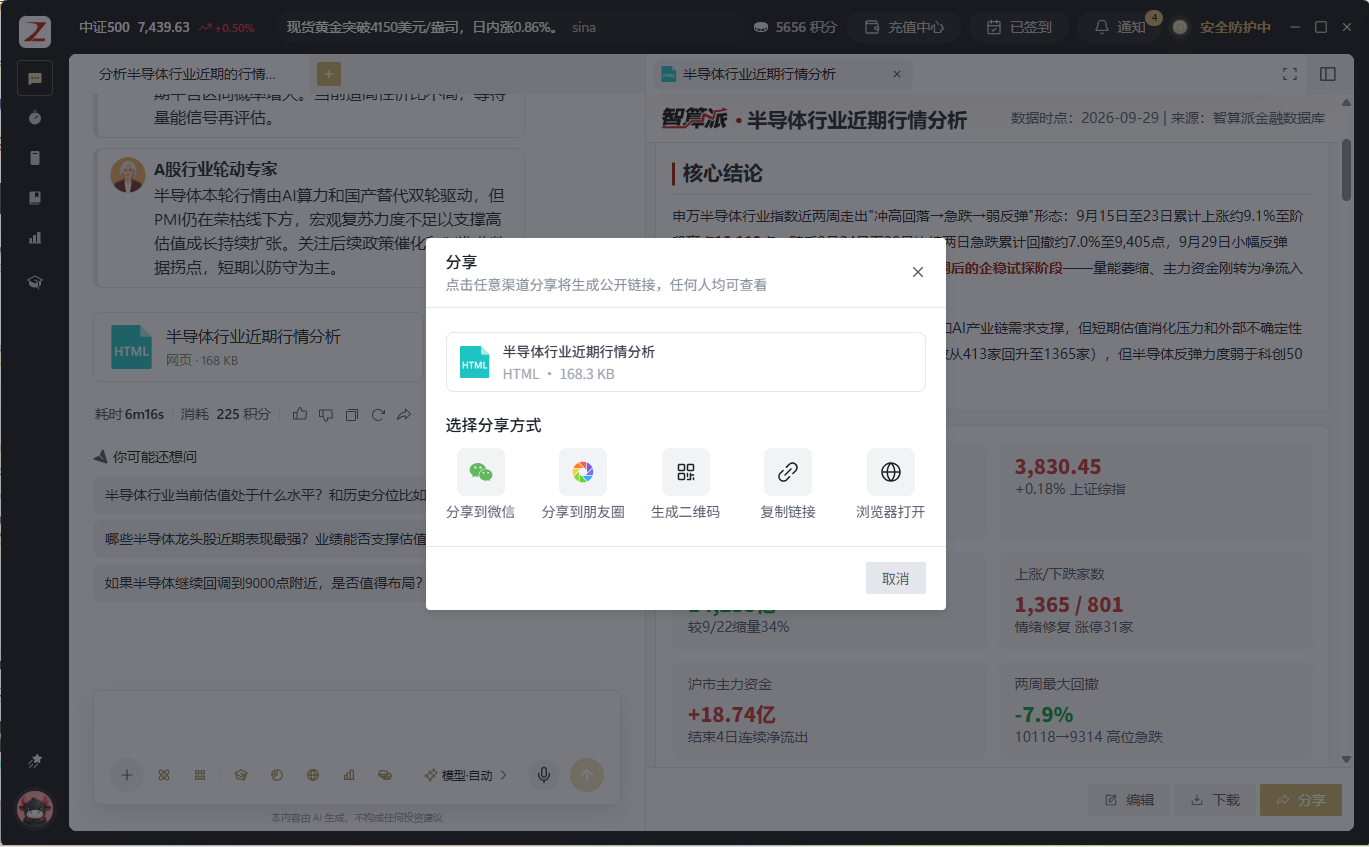Add attachment with the plus button
Image resolution: width=1369 pixels, height=847 pixels.
coord(127,775)
